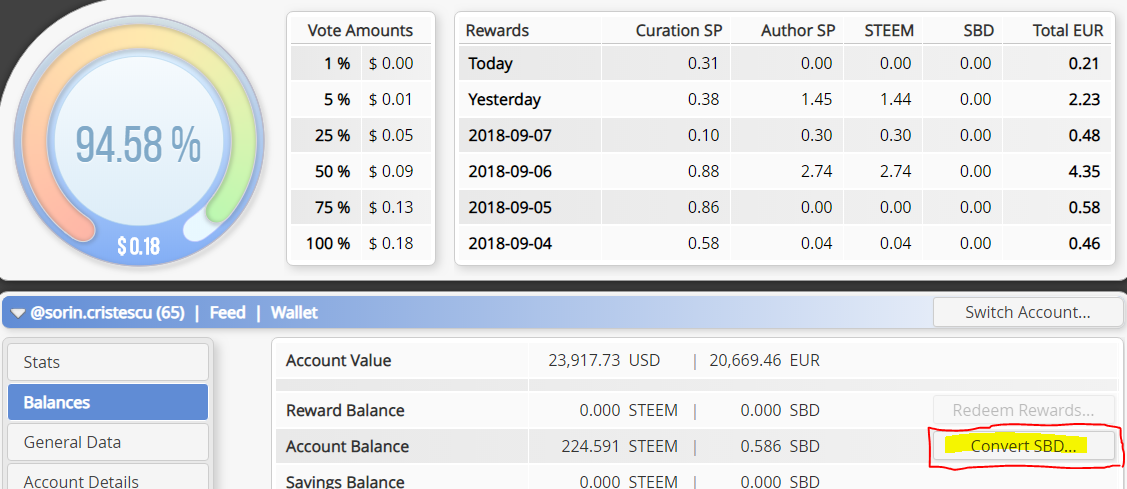
Task: Open the Wallet link
Action: [294, 313]
